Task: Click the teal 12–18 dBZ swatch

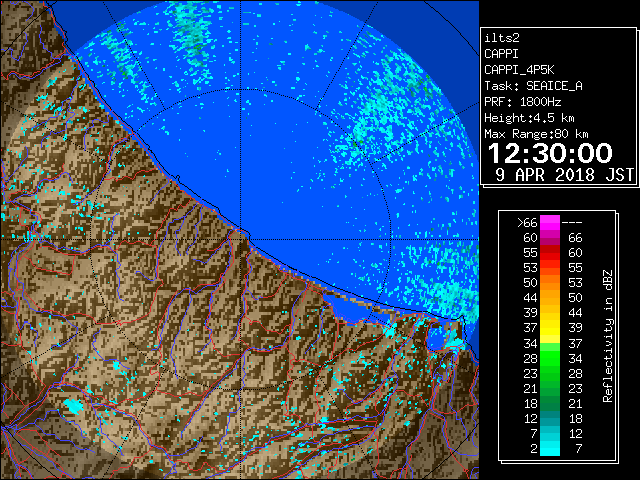Action: pos(550,419)
